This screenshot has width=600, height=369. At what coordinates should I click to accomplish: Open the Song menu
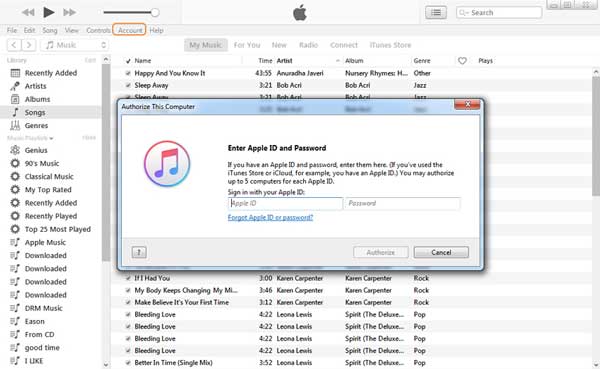(49, 30)
